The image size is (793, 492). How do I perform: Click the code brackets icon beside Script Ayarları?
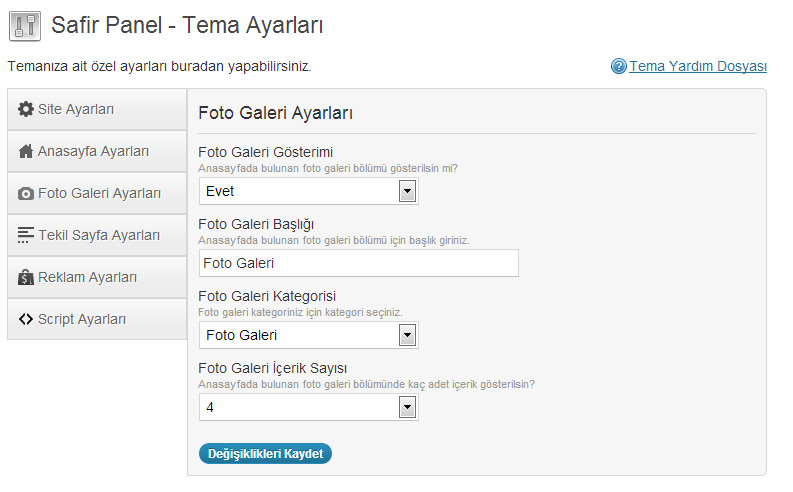click(26, 319)
